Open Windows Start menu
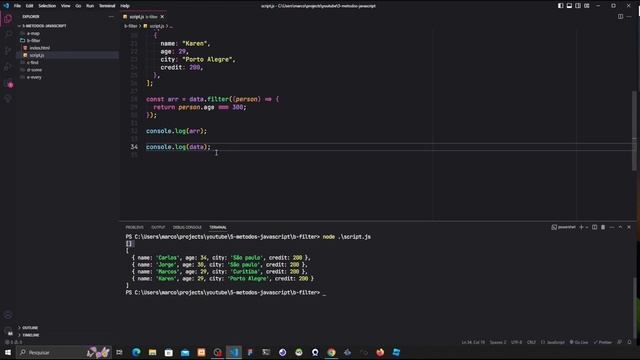Viewport: 640px width, 360px height. pyautogui.click(x=8, y=352)
